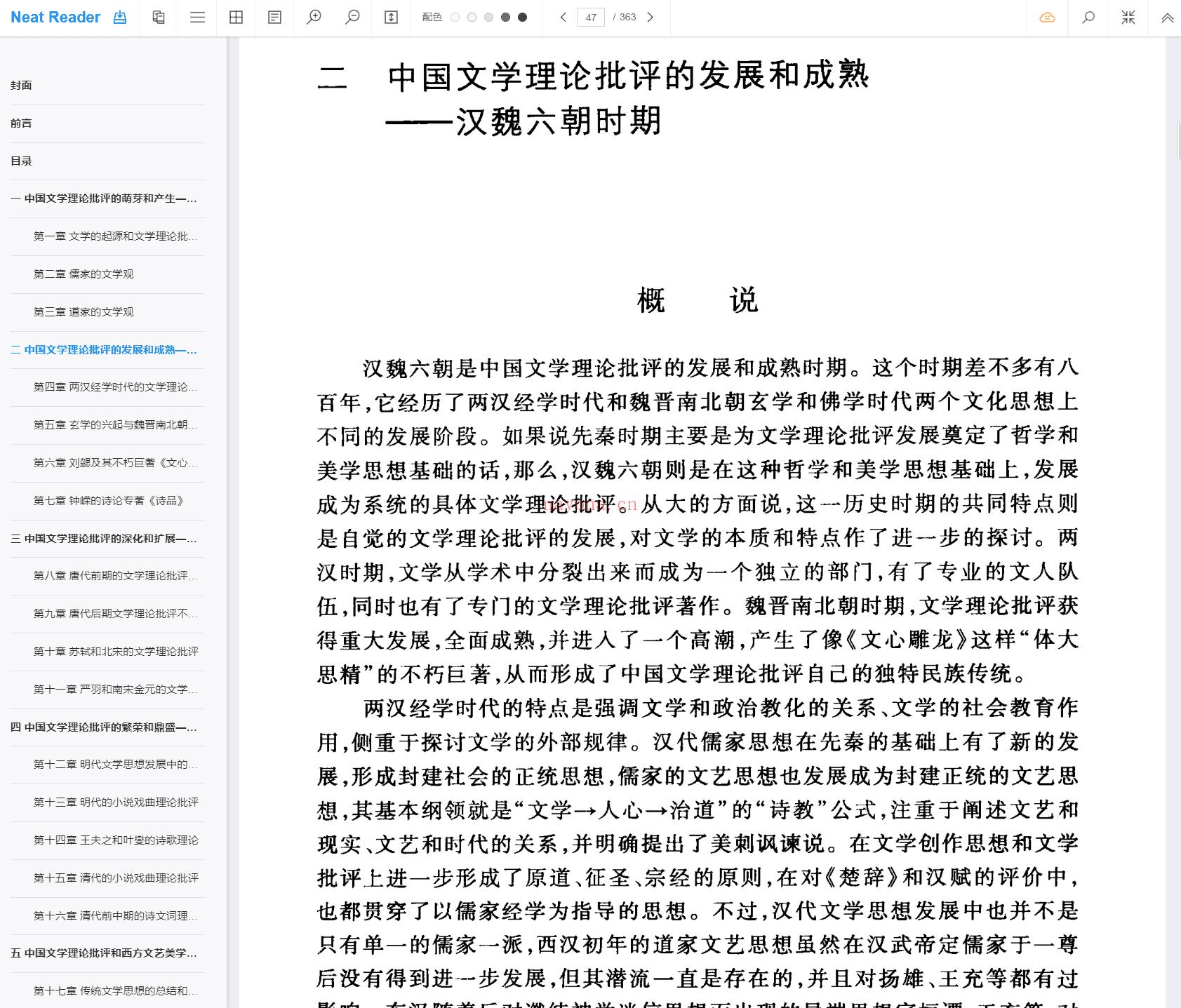Select the second light color scheme swatch
This screenshot has width=1181, height=1008.
pyautogui.click(x=472, y=18)
